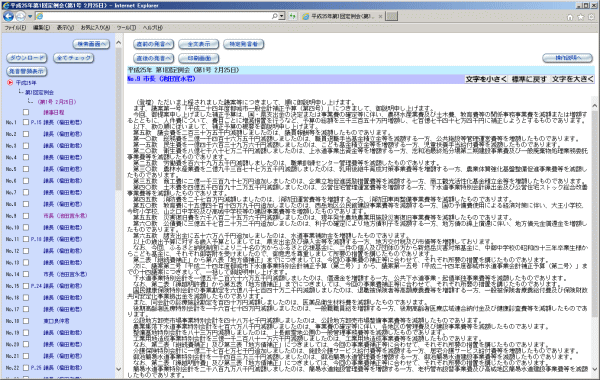The height and width of the screenshot is (380, 600).
Task: Open the recent pages dropdown beside Forward
Action: pyautogui.click(x=30, y=16)
